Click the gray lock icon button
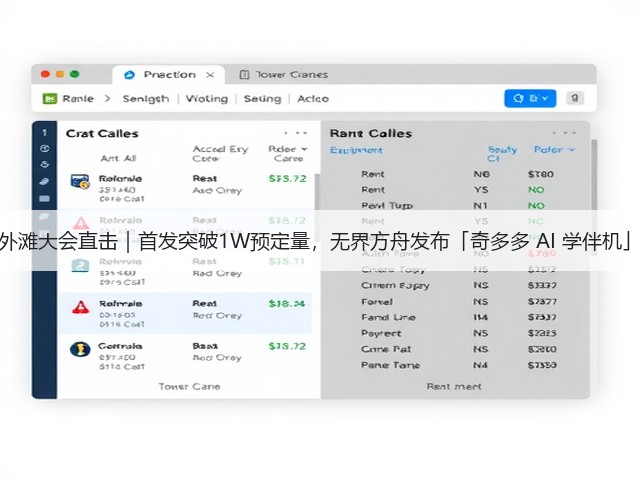 575,98
